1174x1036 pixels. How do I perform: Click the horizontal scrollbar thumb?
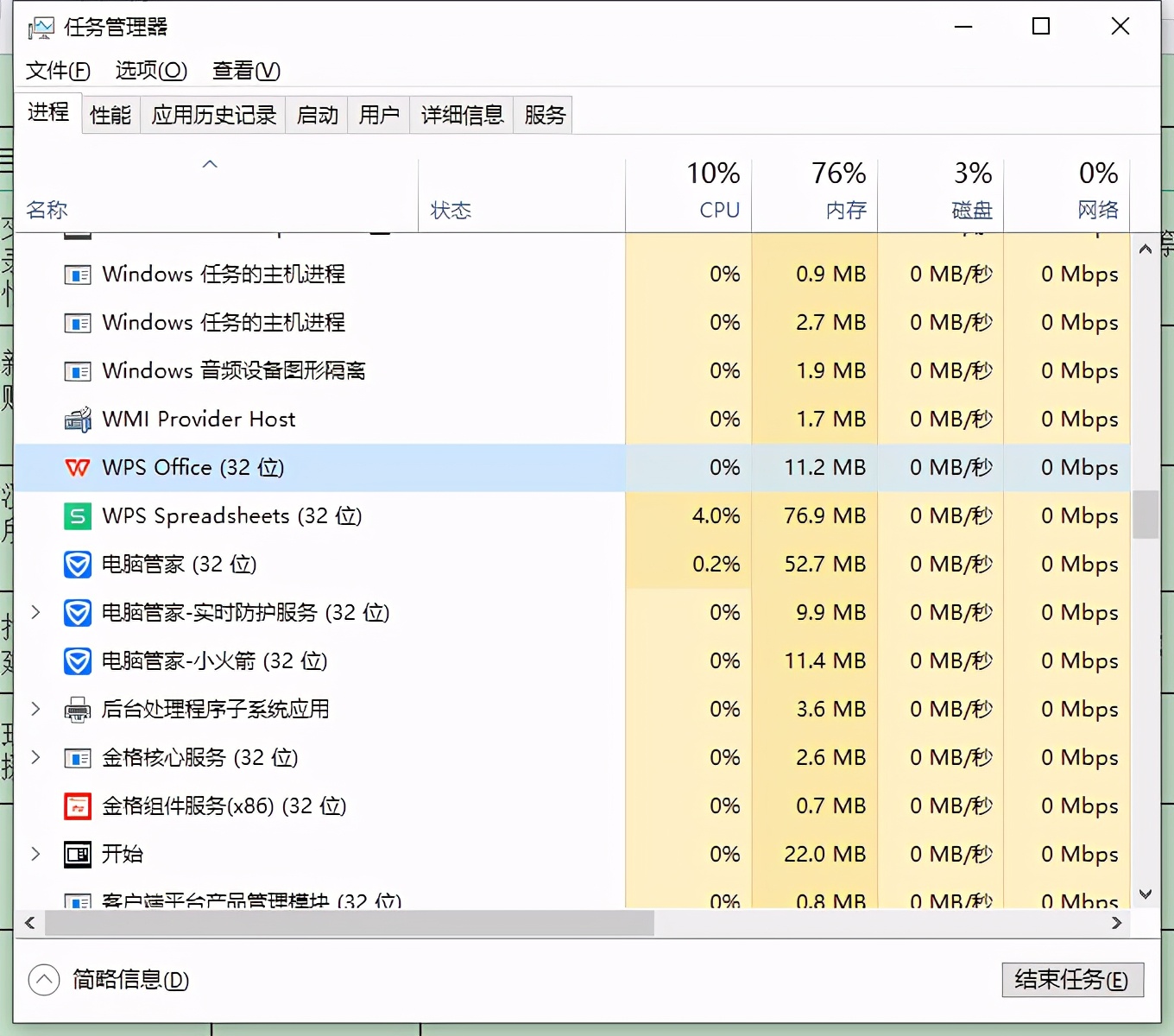click(350, 923)
